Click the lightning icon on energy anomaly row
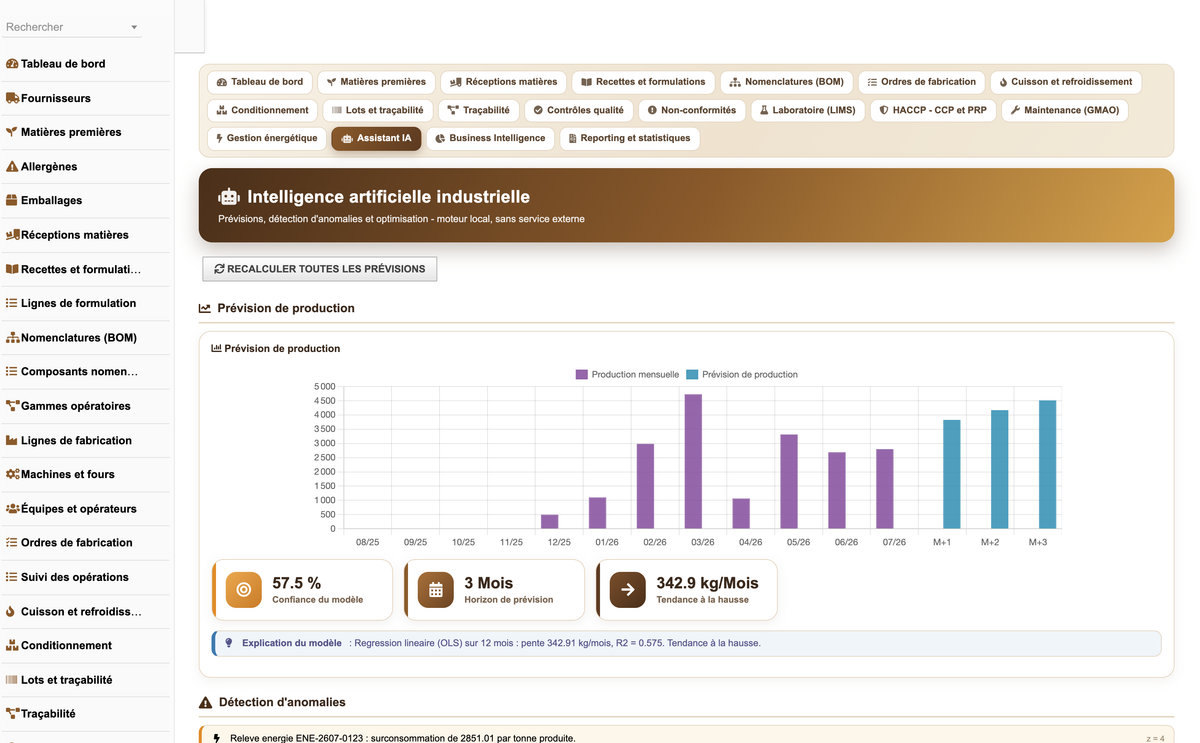1200x743 pixels. click(x=218, y=738)
